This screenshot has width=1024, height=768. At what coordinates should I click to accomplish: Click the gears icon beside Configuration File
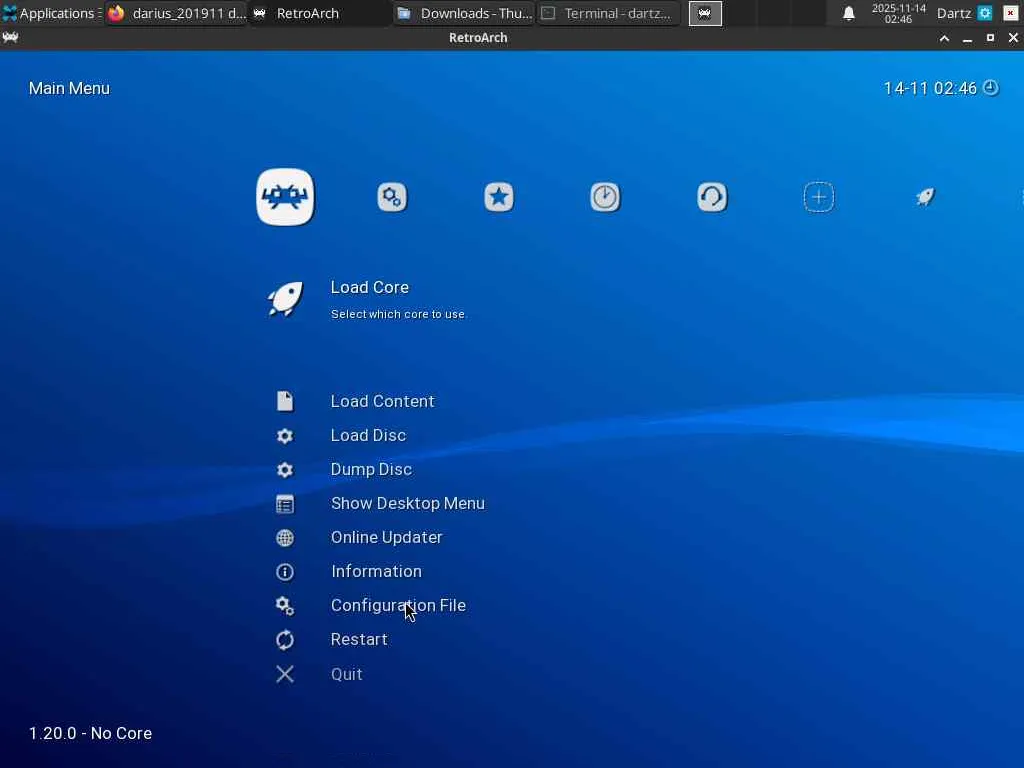(285, 605)
